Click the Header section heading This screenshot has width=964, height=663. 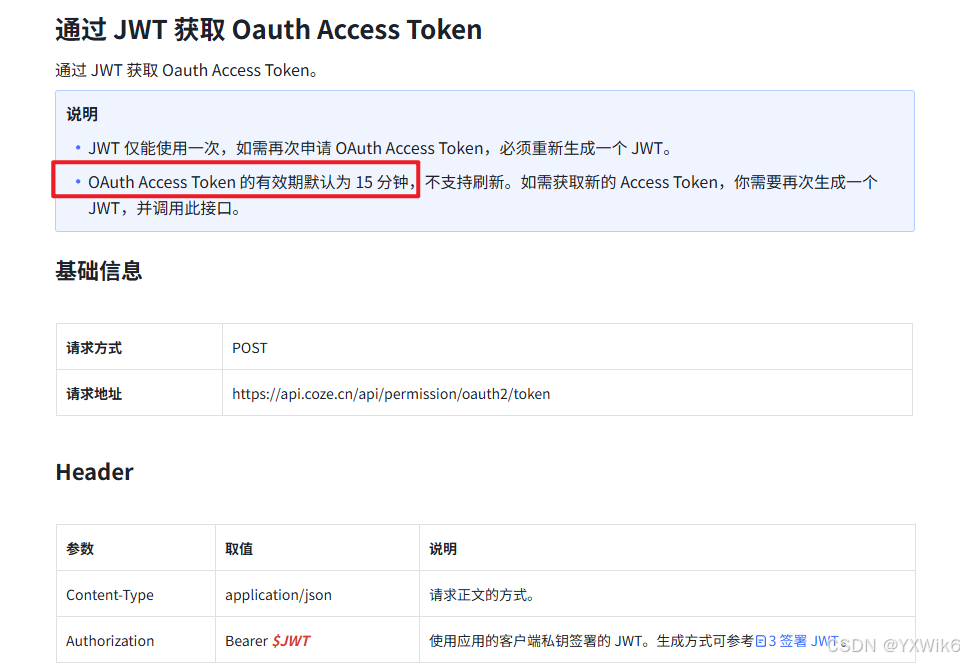tap(95, 472)
